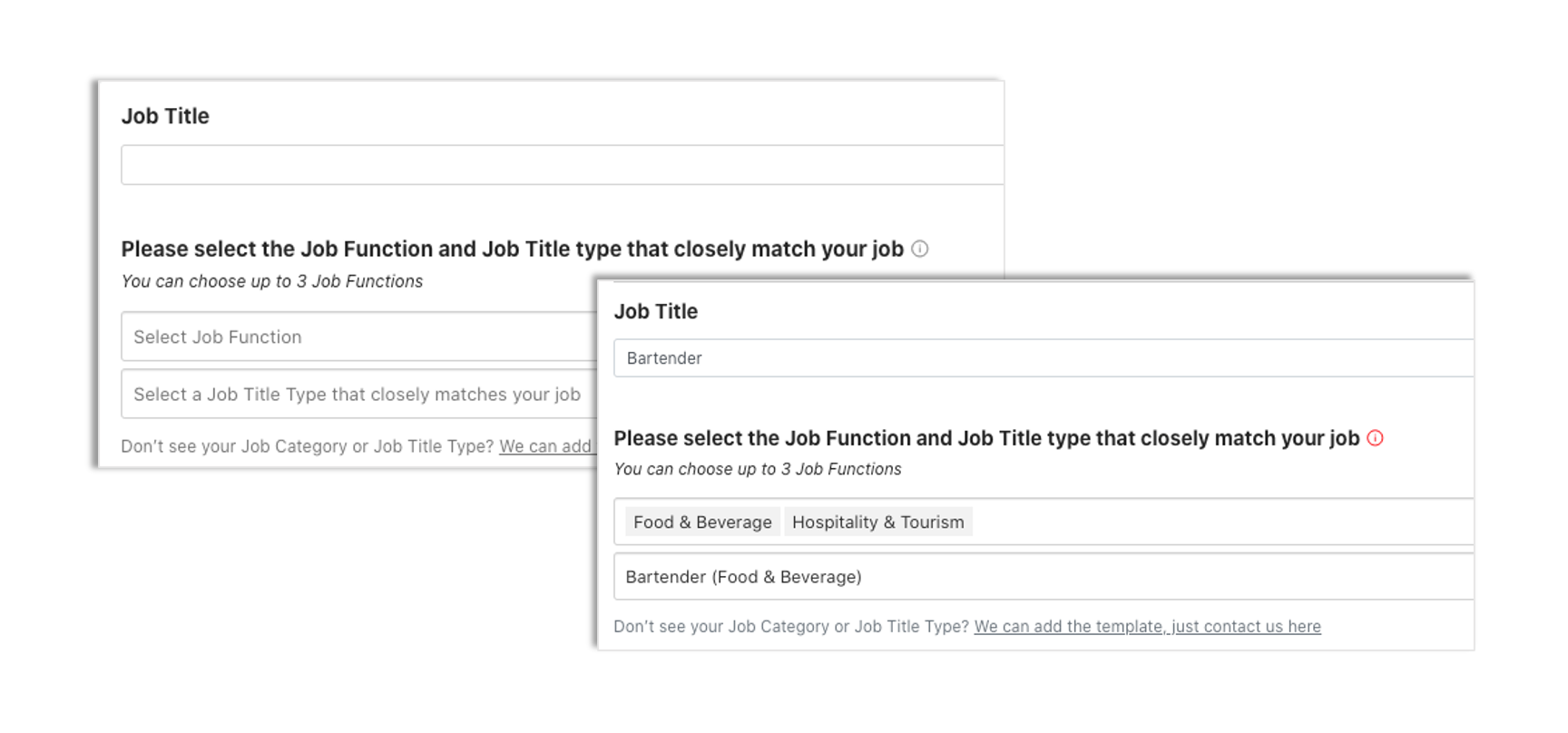
Task: Click 'Don't see your Job Category or Job Title Type?' text
Action: click(789, 626)
